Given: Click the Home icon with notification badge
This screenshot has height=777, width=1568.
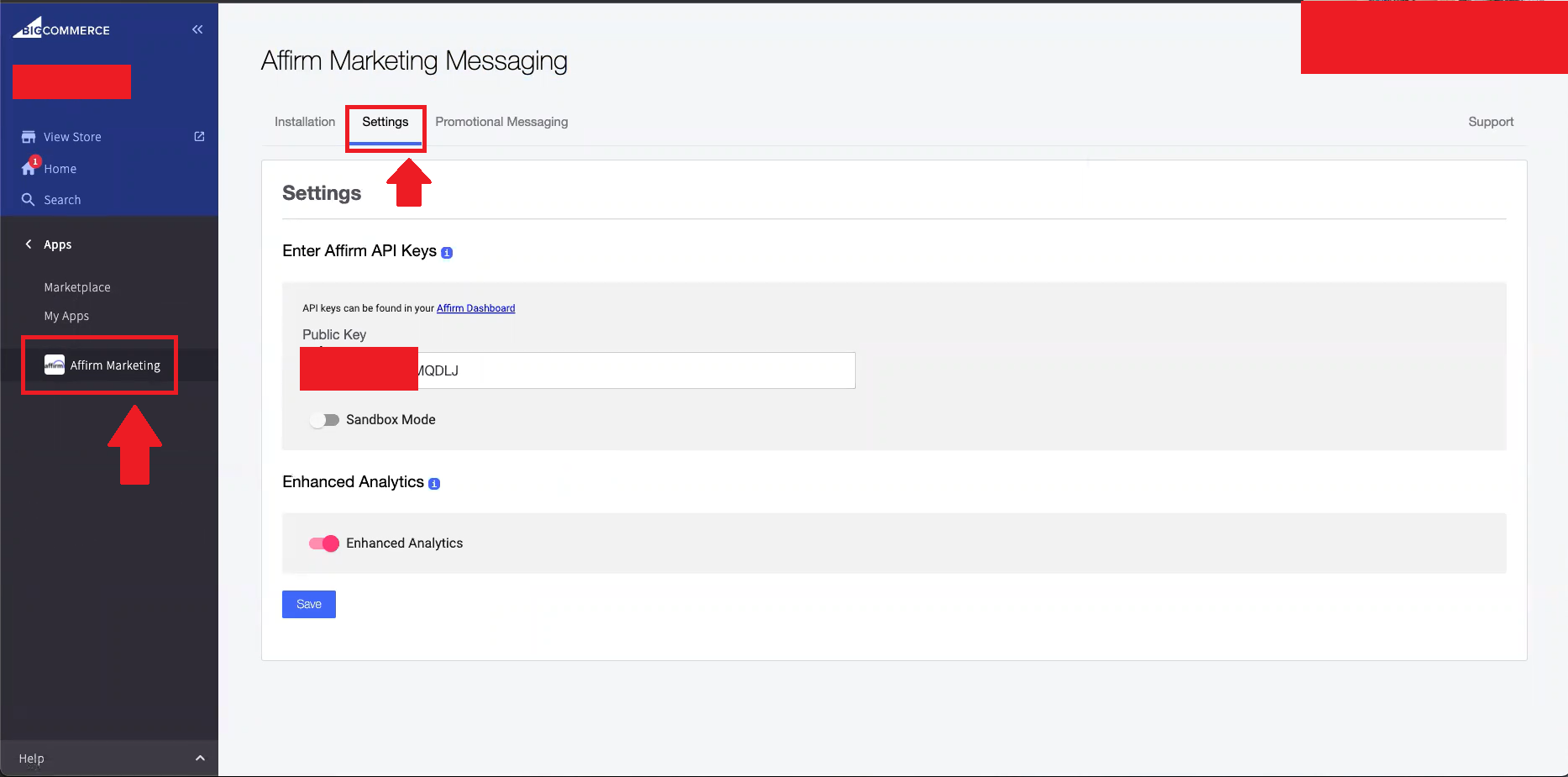Looking at the screenshot, I should point(29,166).
